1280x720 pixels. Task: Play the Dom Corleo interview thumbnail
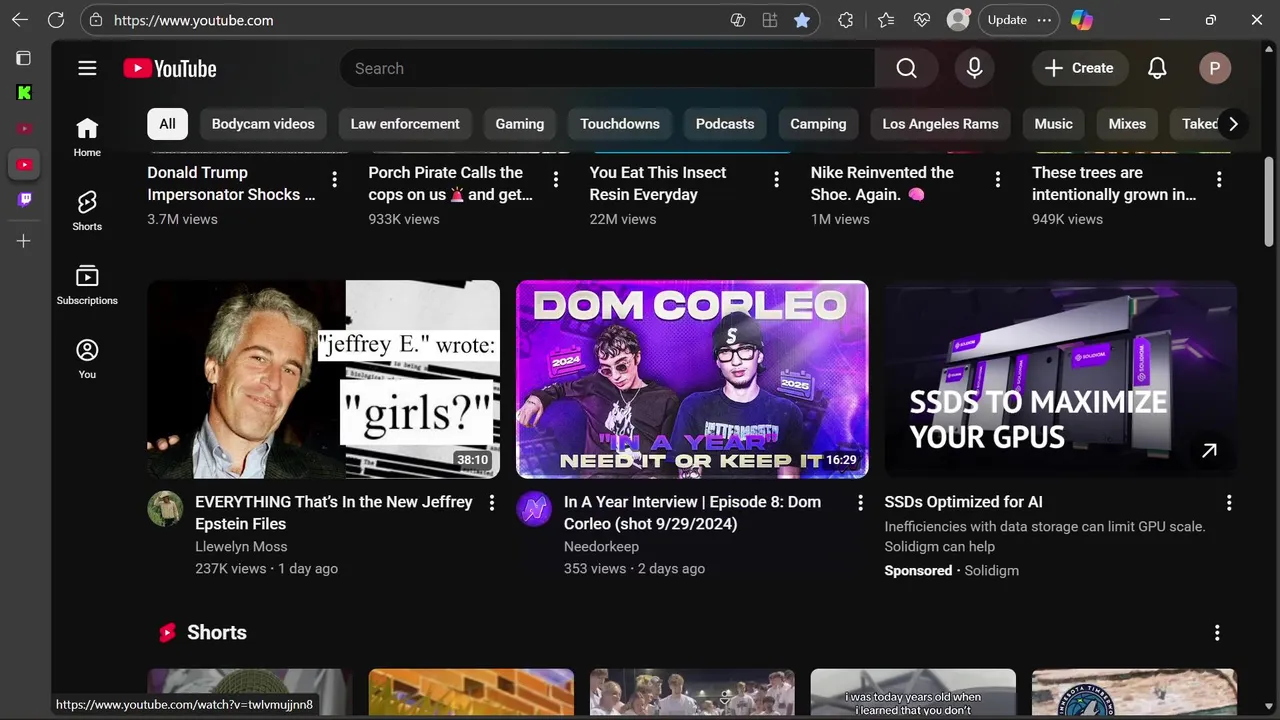click(x=692, y=379)
